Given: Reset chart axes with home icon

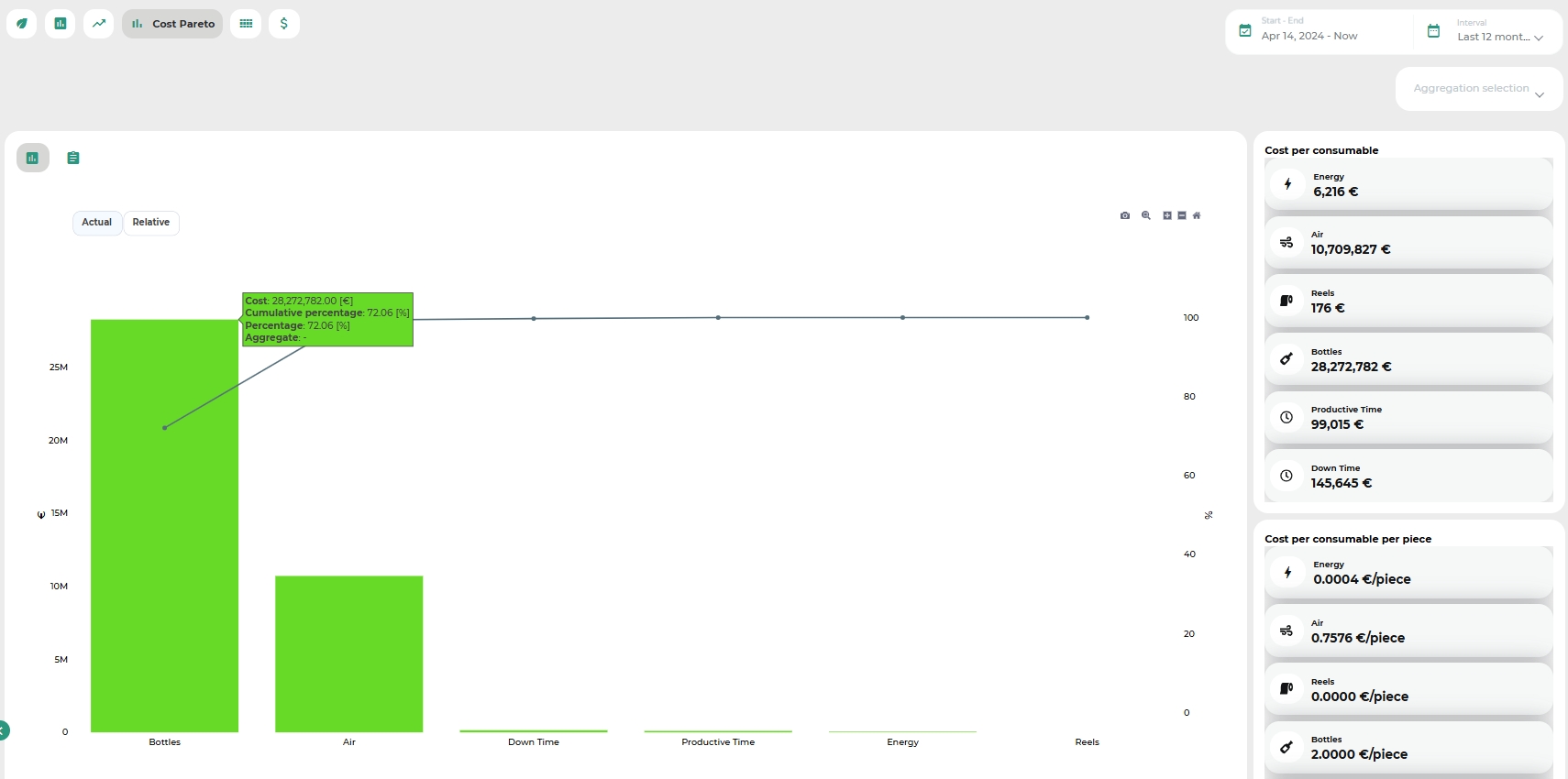Looking at the screenshot, I should pos(1197,215).
